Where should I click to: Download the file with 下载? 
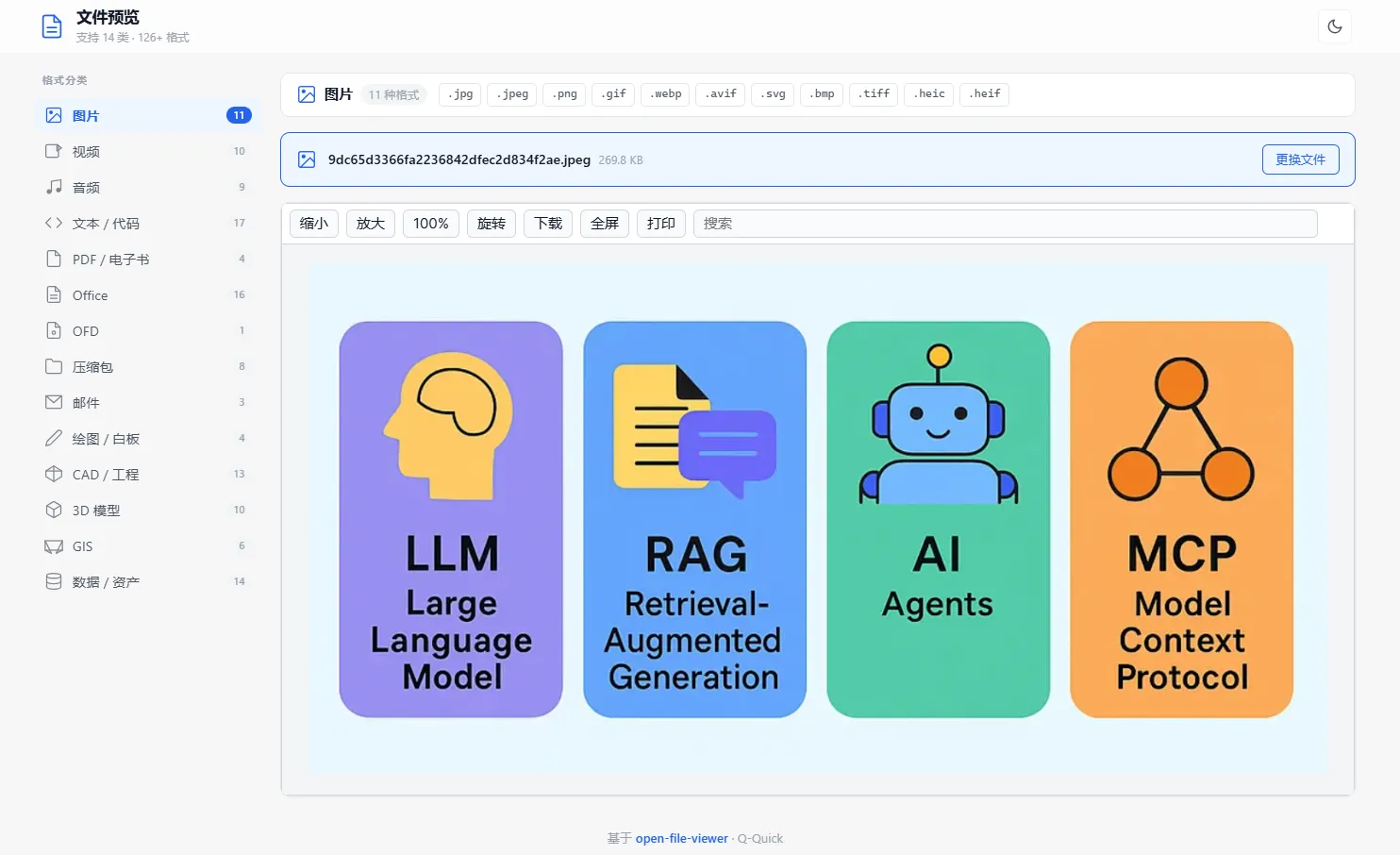point(548,224)
